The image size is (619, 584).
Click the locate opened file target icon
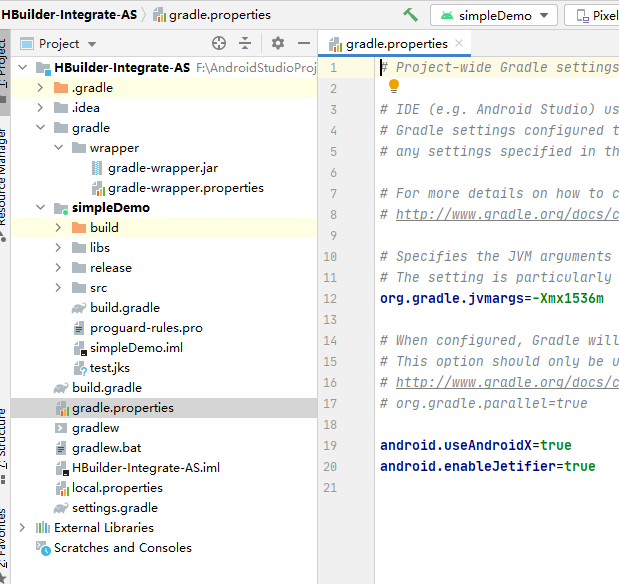(x=219, y=43)
